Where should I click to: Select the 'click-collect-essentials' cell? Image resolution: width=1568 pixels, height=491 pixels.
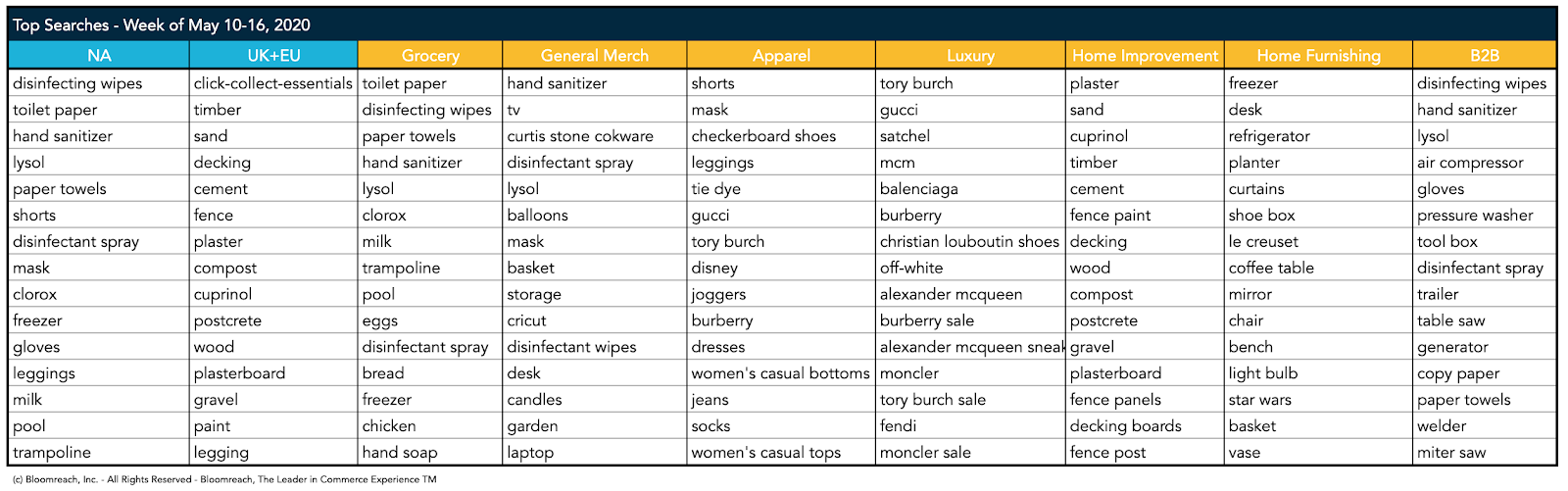click(x=273, y=83)
